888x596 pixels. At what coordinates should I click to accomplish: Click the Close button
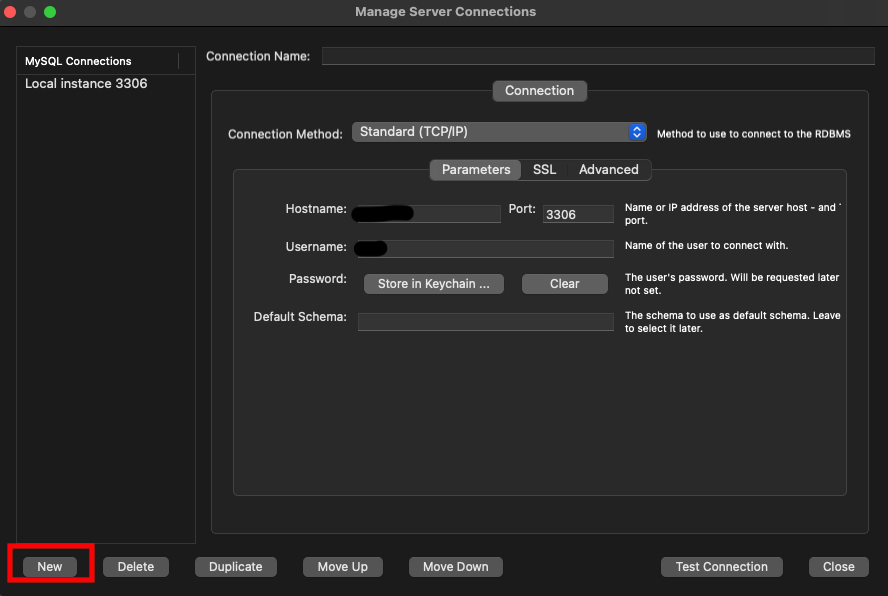[x=839, y=567]
